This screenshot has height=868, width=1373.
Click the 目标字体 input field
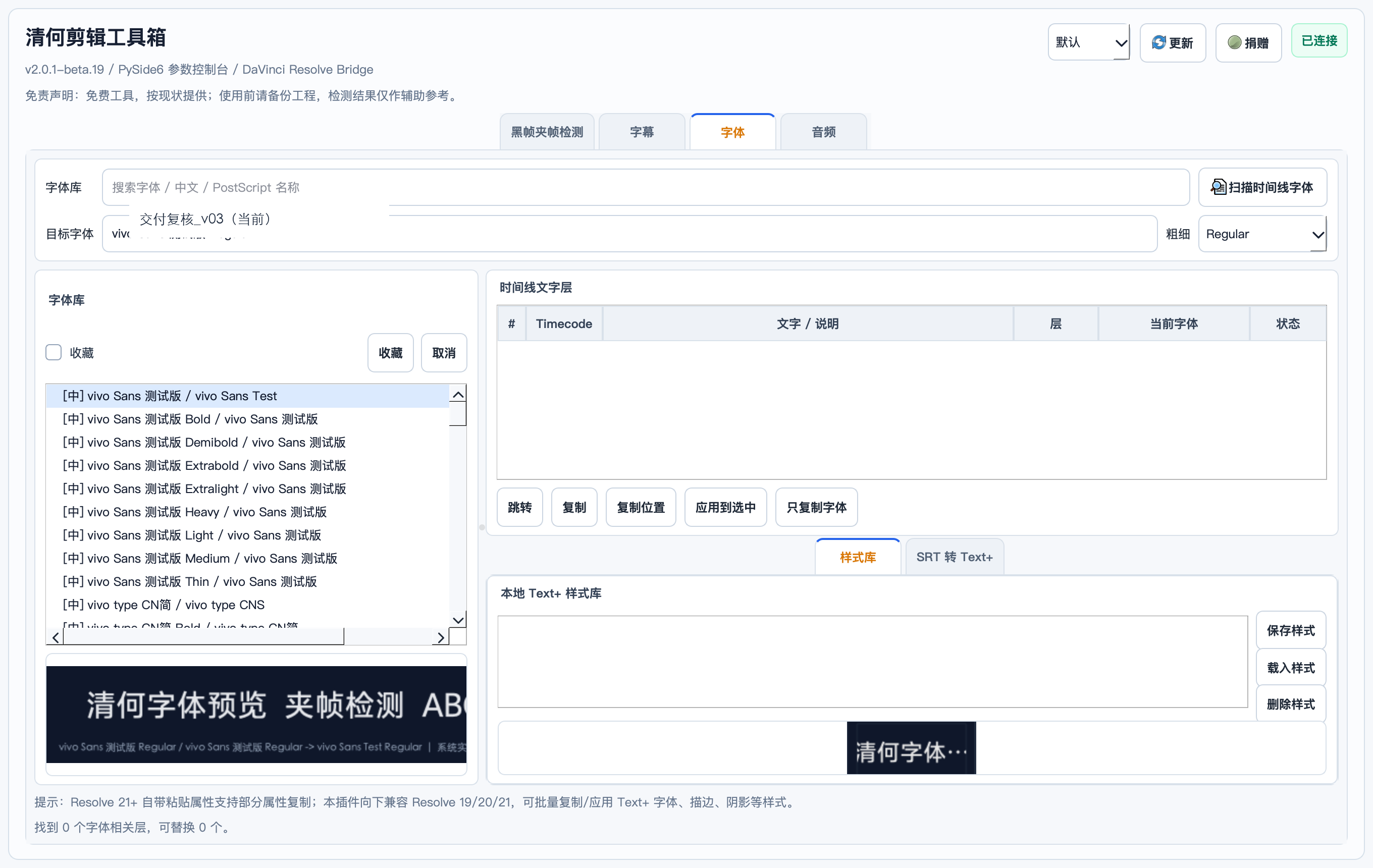point(629,234)
